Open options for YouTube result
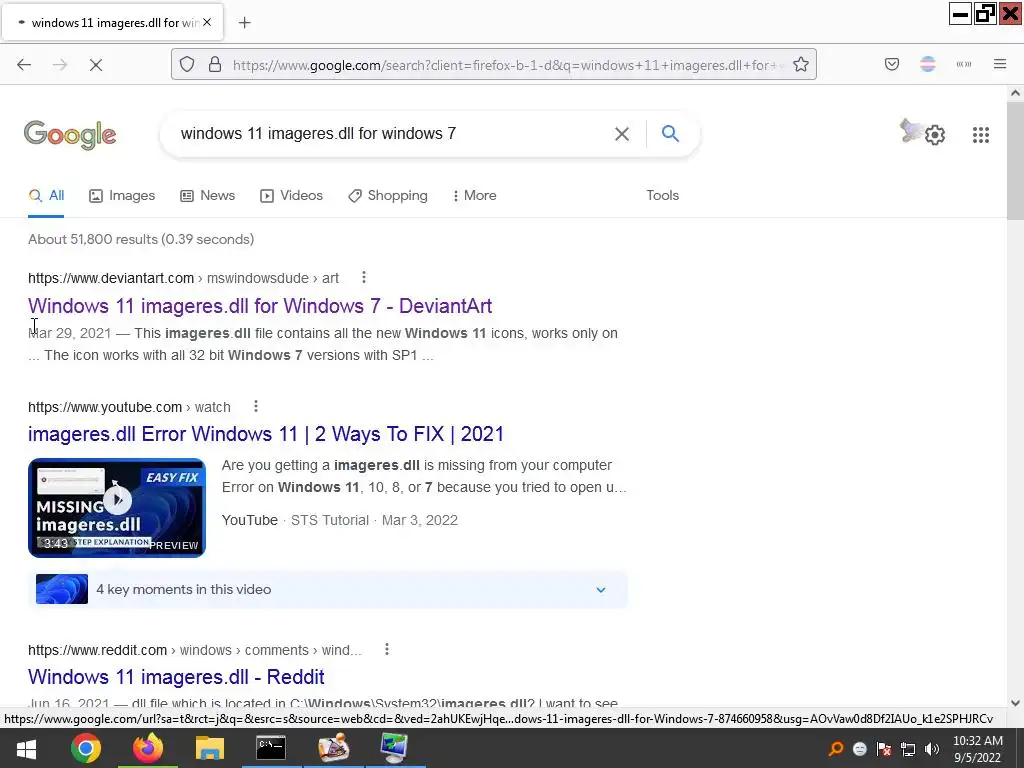The image size is (1024, 768). [256, 406]
